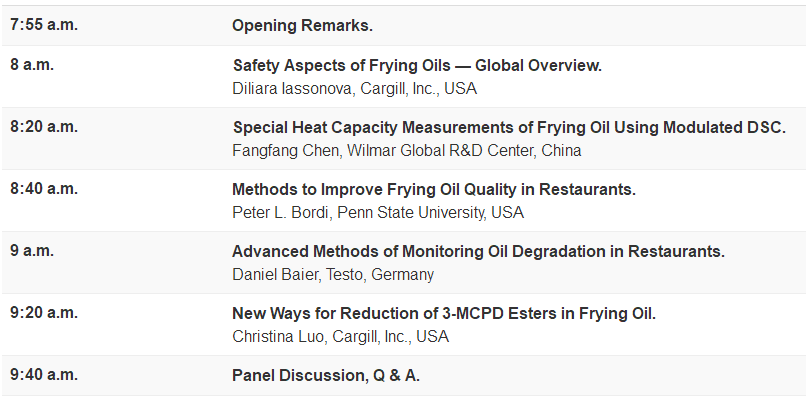The width and height of the screenshot is (806, 403).
Task: Click the 7:55 a.m. time slot
Action: (44, 25)
